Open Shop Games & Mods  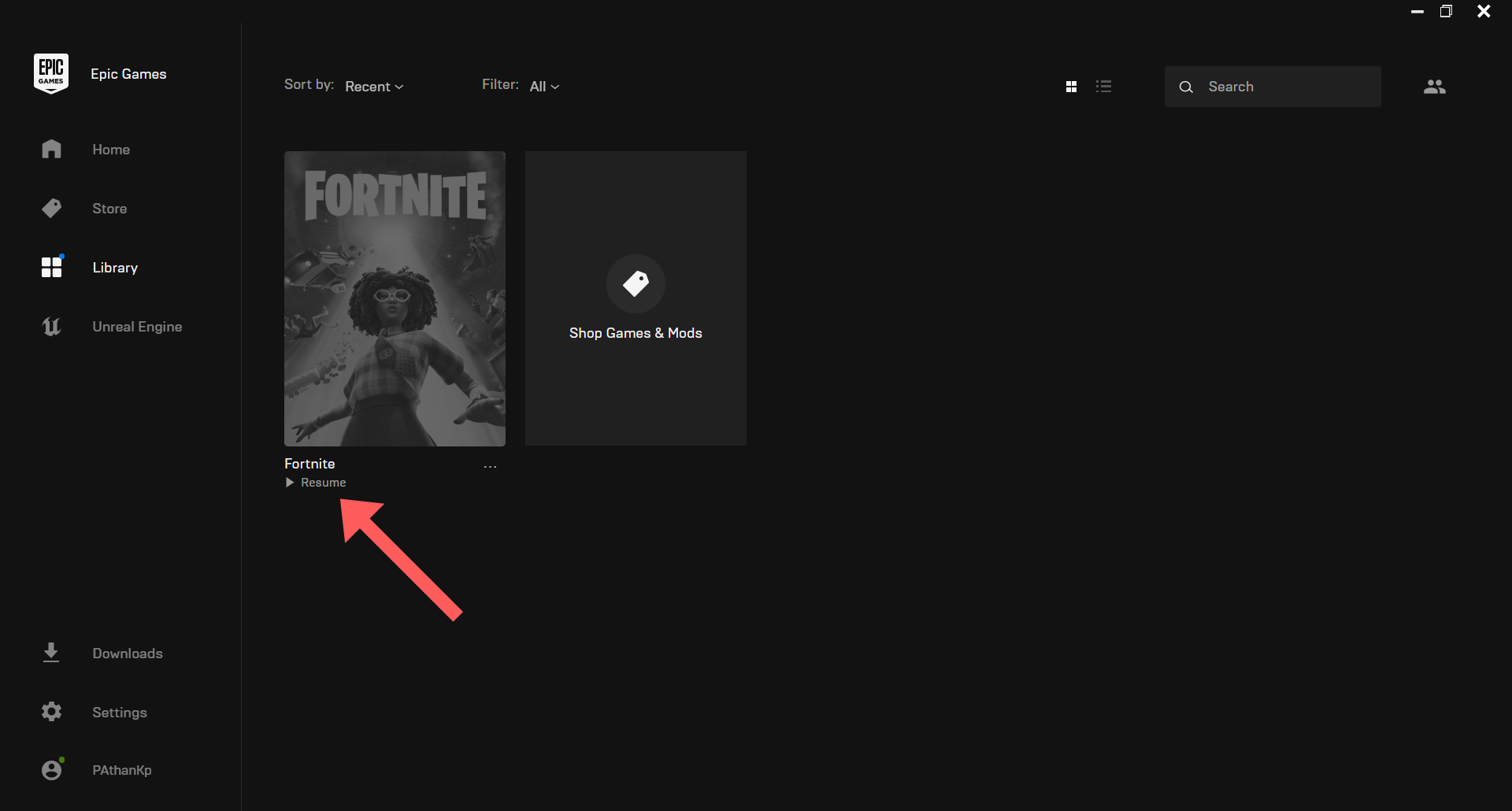point(636,299)
